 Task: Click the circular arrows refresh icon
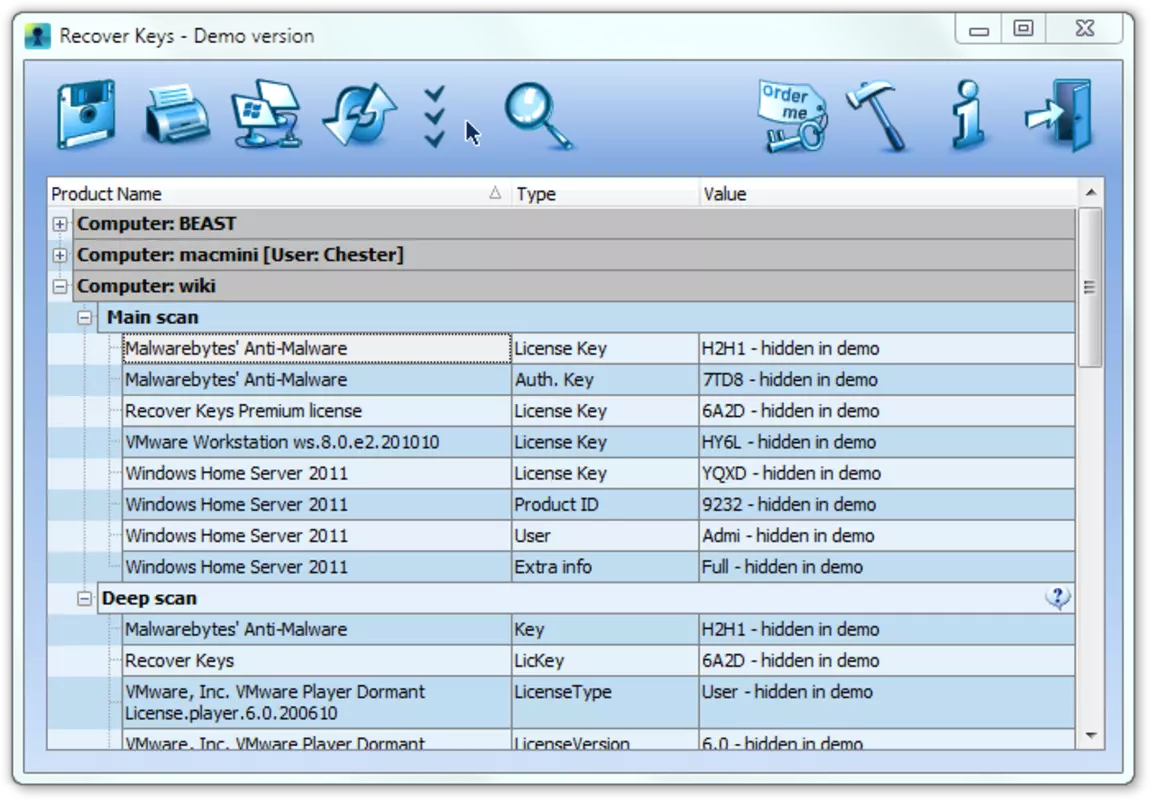359,114
